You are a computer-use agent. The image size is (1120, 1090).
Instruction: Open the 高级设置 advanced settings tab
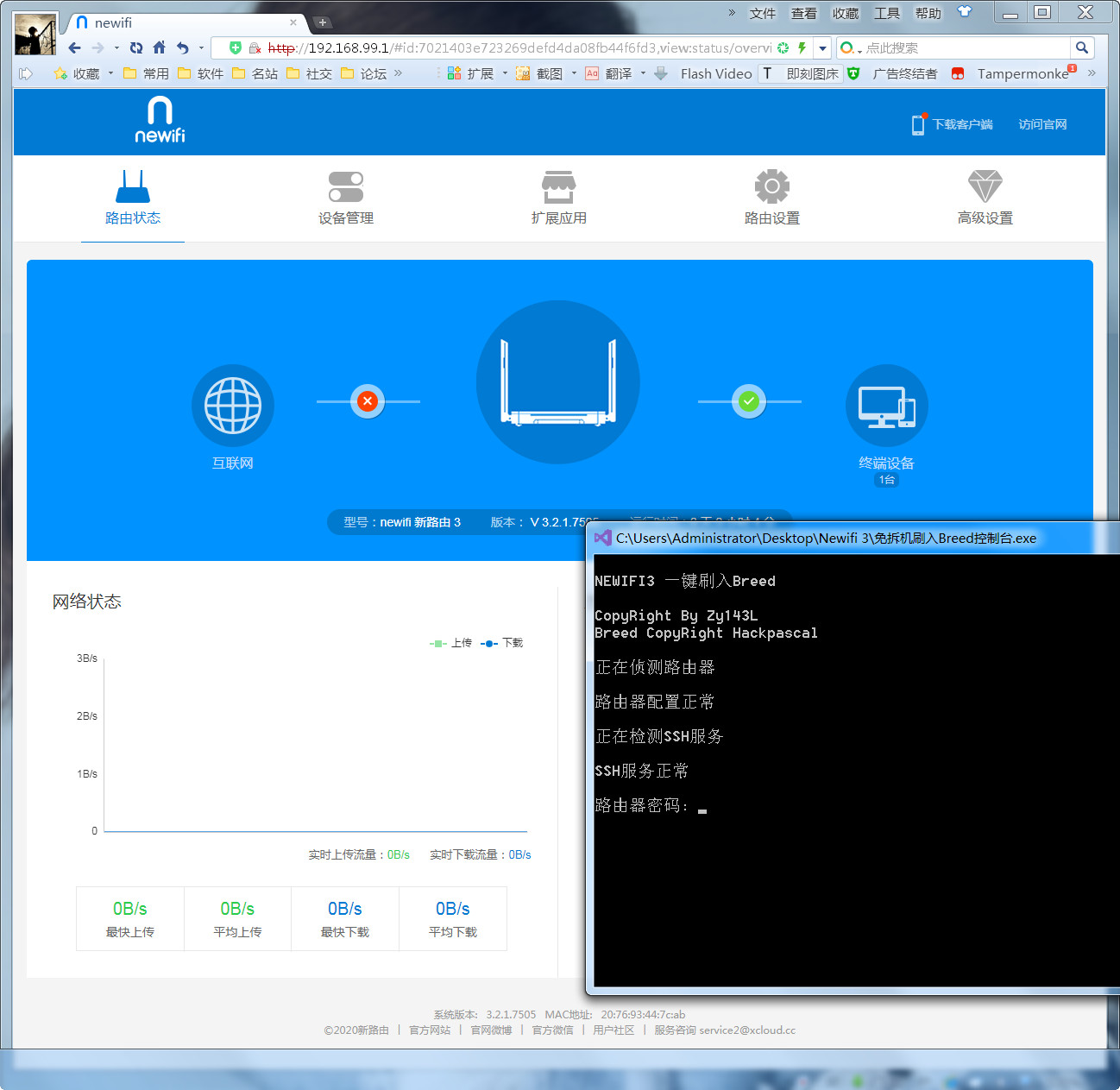coord(985,198)
